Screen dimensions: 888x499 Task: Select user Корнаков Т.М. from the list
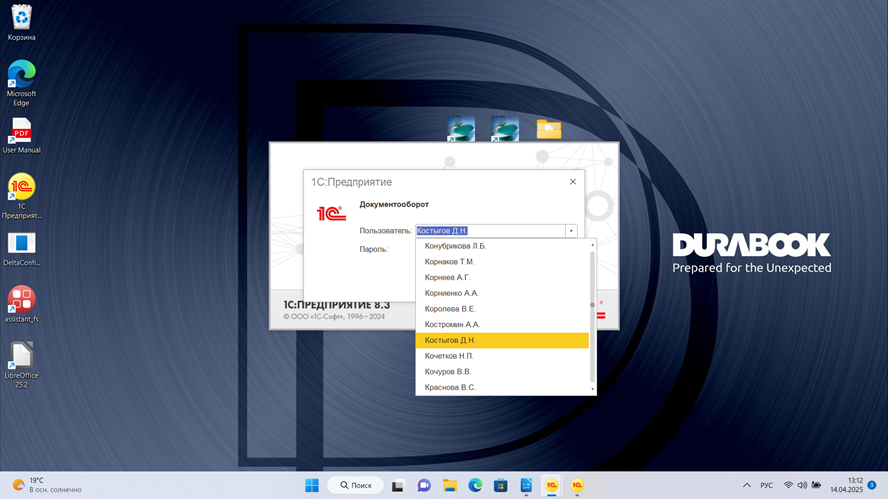[502, 262]
